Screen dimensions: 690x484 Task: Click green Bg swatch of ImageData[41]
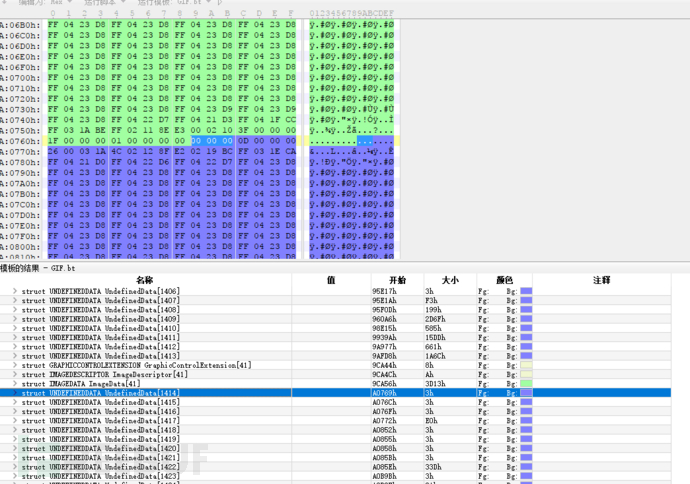[x=526, y=384]
